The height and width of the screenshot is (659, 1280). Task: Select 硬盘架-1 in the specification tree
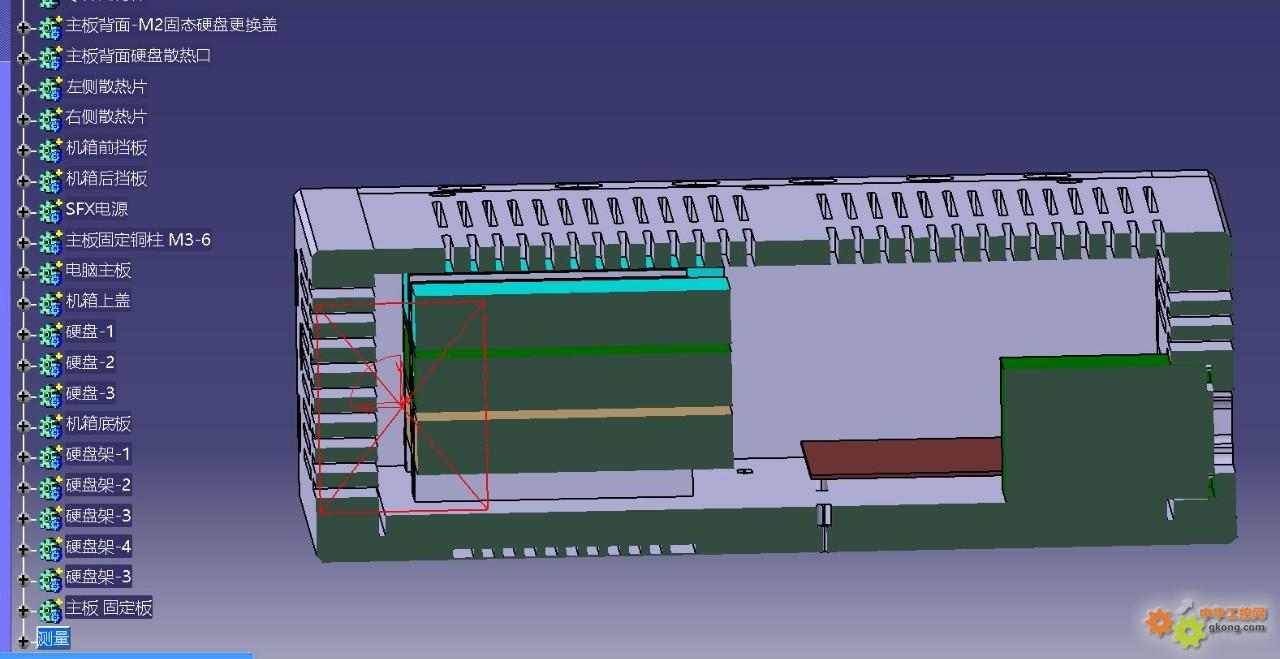pyautogui.click(x=98, y=454)
